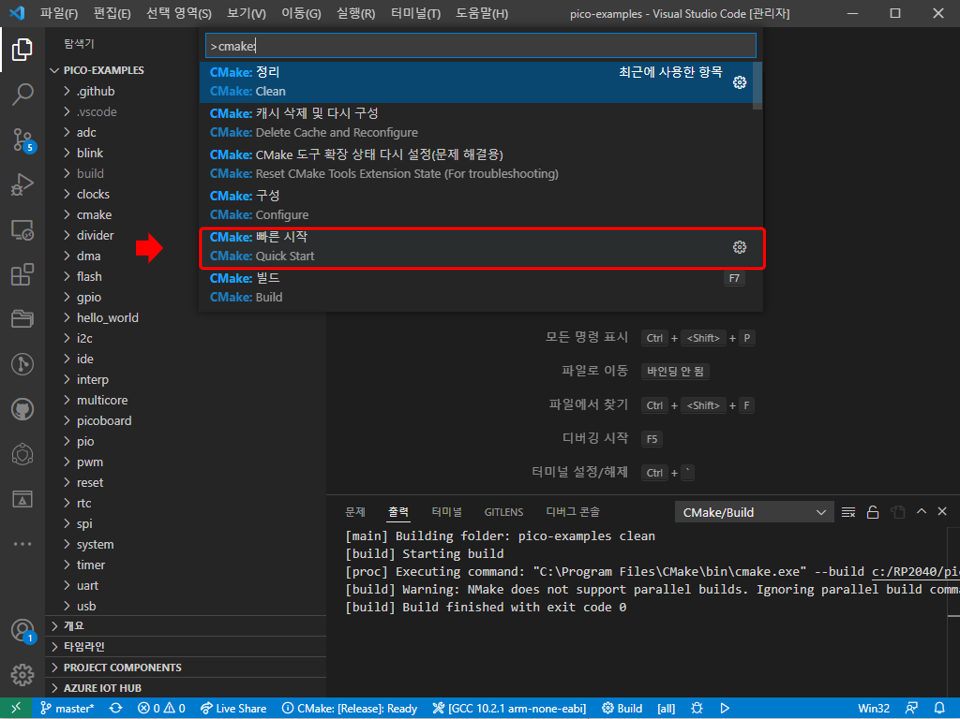Open the Accounts menu icon

22,630
